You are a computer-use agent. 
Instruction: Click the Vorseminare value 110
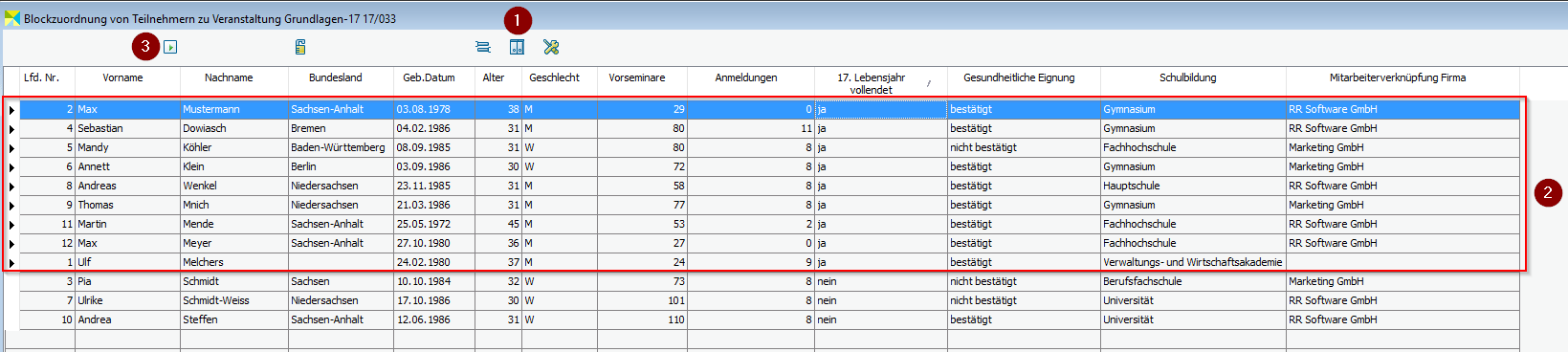(642, 319)
